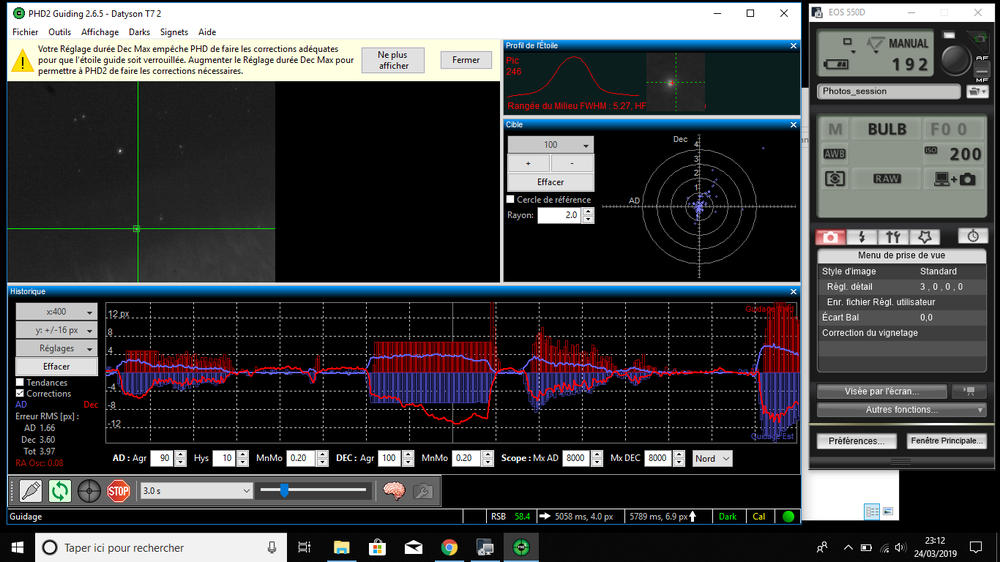Expand the Autres fonctions dropdown

click(x=902, y=410)
